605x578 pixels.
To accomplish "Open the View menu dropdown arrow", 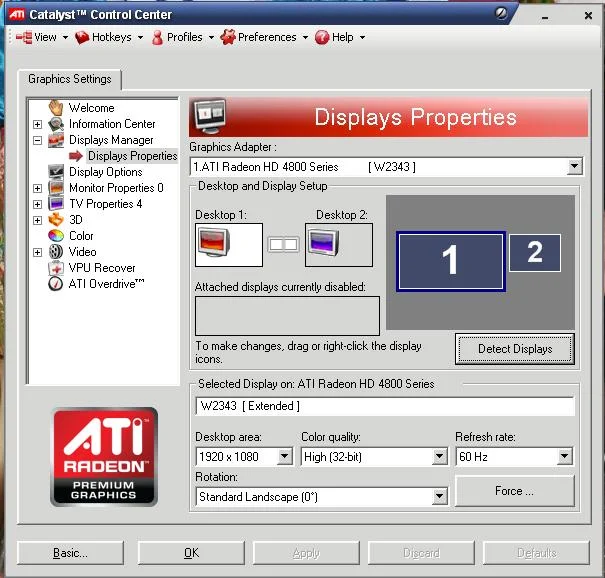I will [x=65, y=37].
